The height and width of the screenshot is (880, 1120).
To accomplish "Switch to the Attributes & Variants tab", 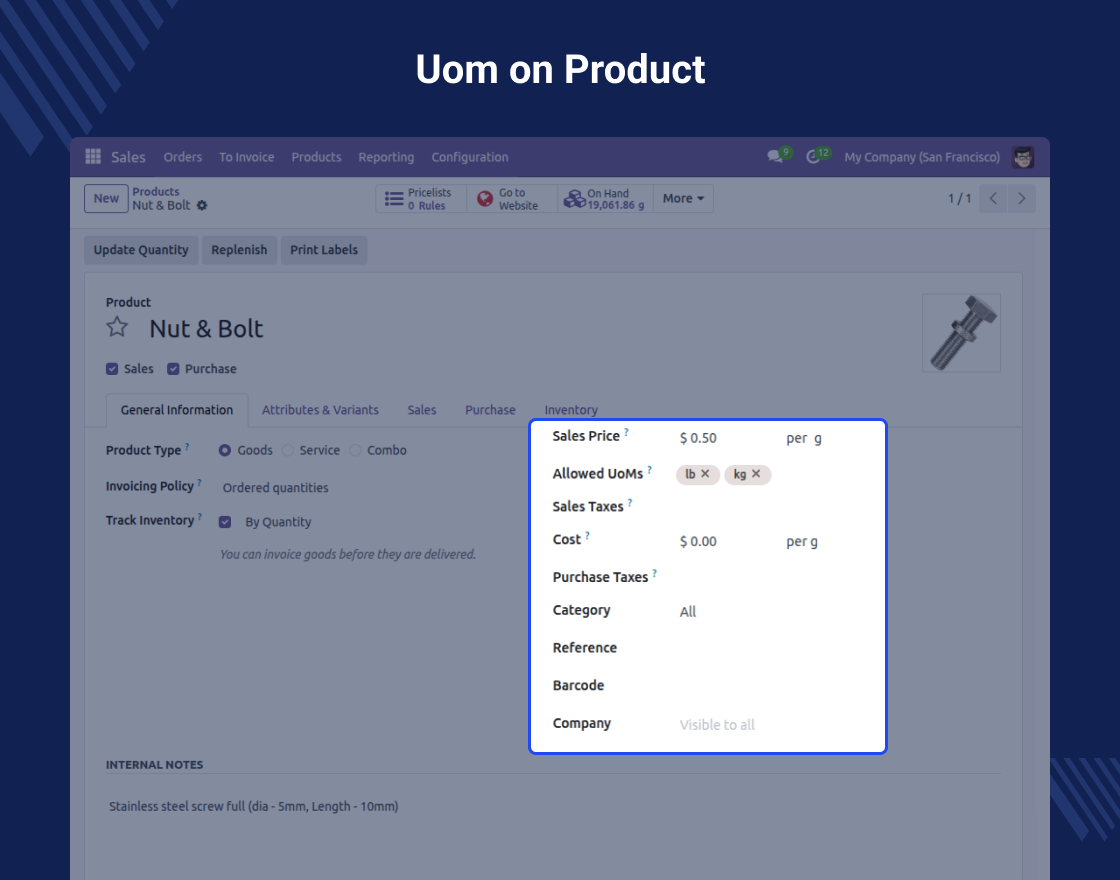I will [320, 410].
